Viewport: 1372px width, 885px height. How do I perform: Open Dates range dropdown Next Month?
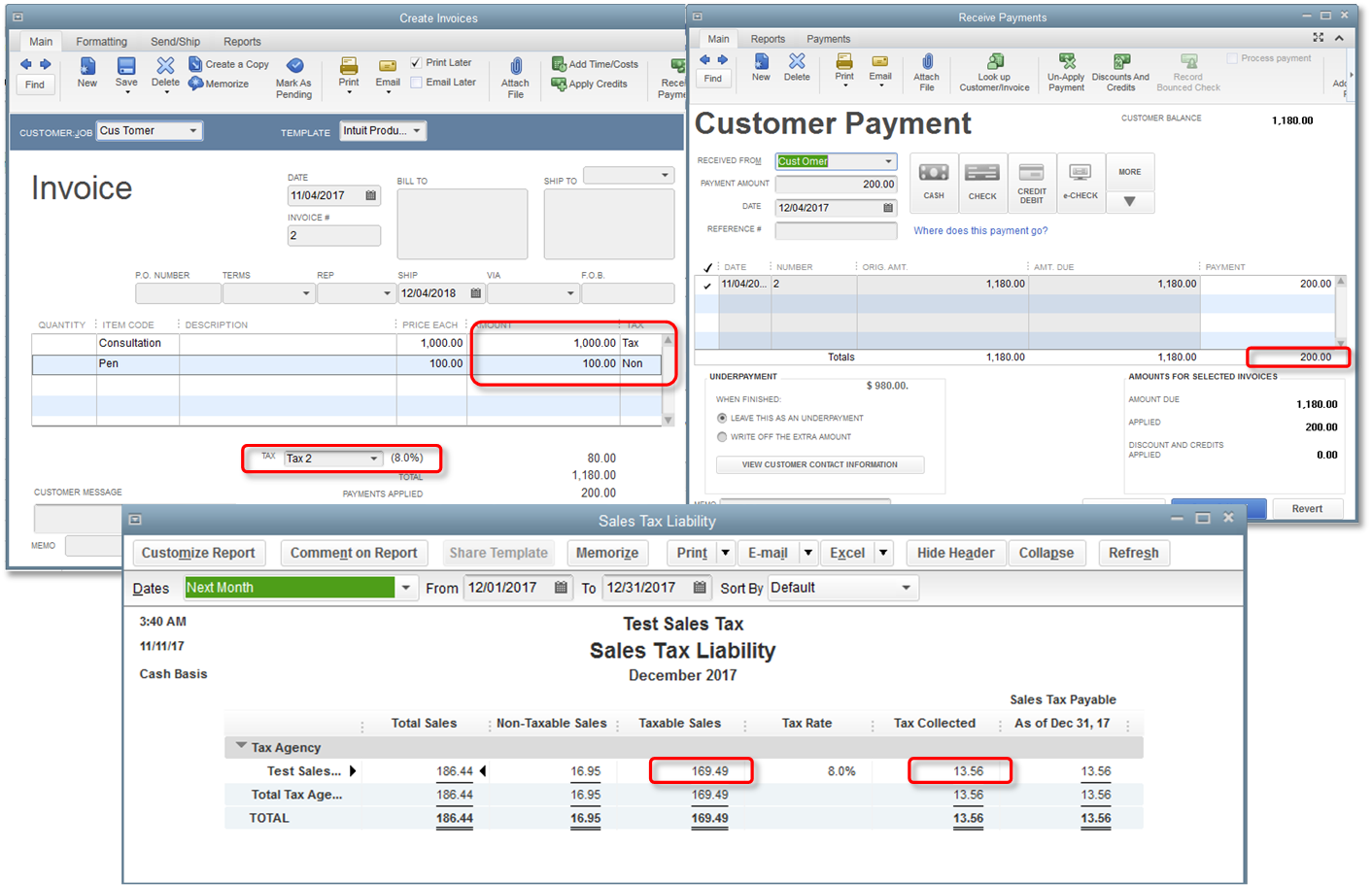point(406,588)
